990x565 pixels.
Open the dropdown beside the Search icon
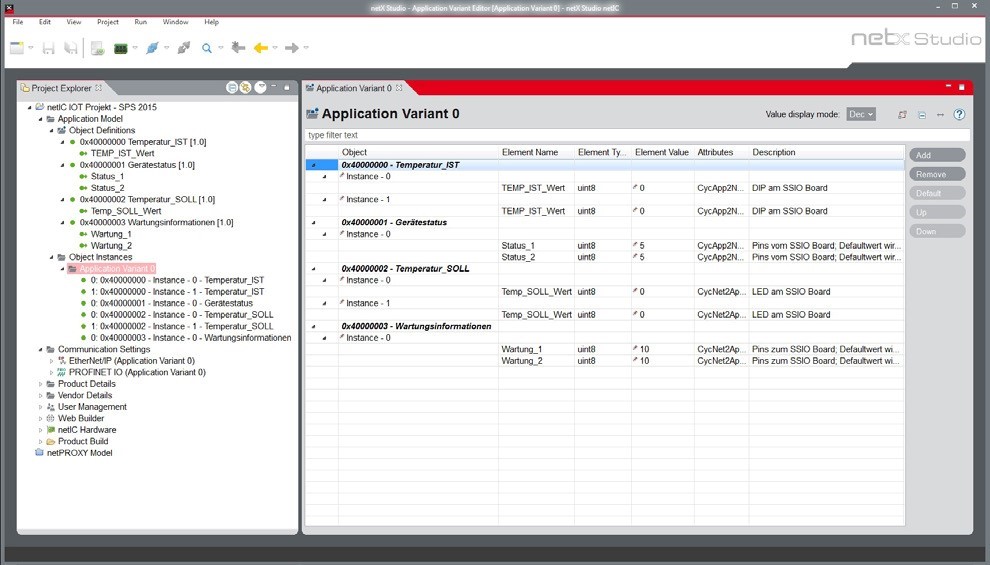pyautogui.click(x=220, y=48)
